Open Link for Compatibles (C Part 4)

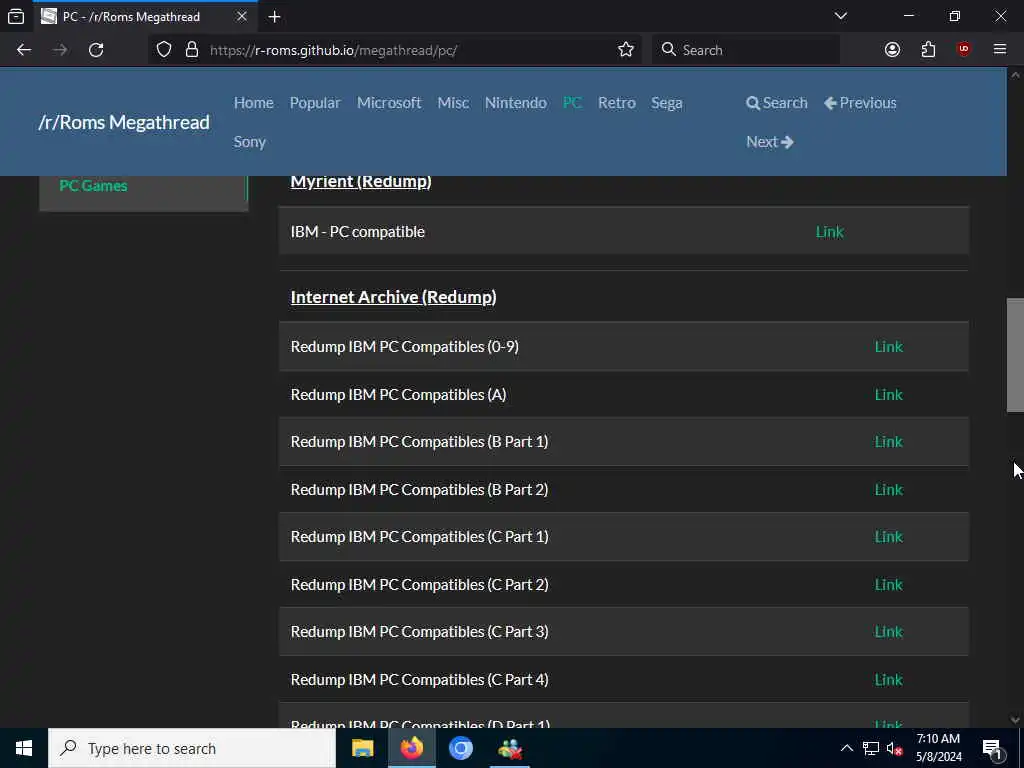tap(888, 680)
